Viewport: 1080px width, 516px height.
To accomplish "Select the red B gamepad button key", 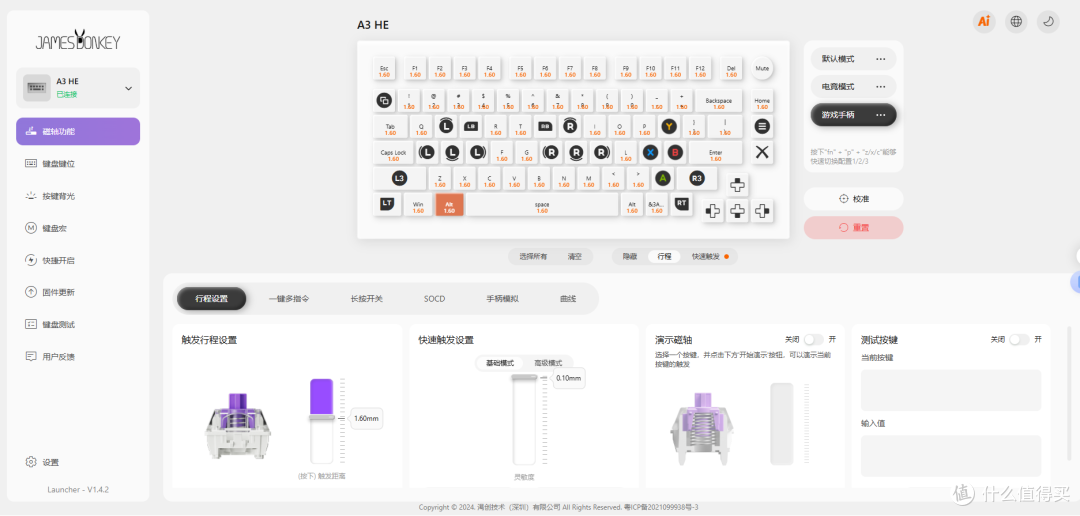I will tap(674, 152).
